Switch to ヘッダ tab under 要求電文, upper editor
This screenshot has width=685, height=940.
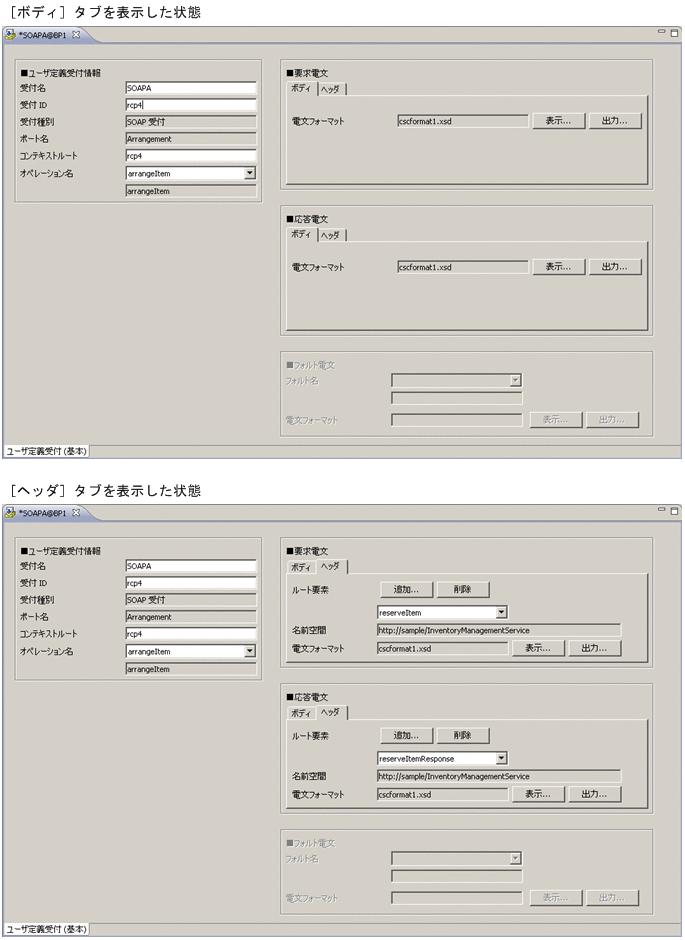pos(331,89)
